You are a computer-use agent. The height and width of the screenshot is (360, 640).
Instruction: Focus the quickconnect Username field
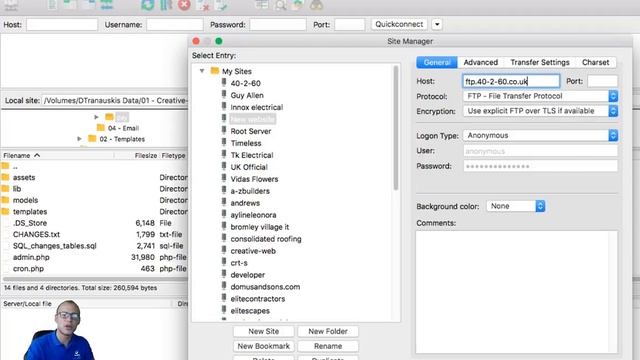tap(175, 24)
